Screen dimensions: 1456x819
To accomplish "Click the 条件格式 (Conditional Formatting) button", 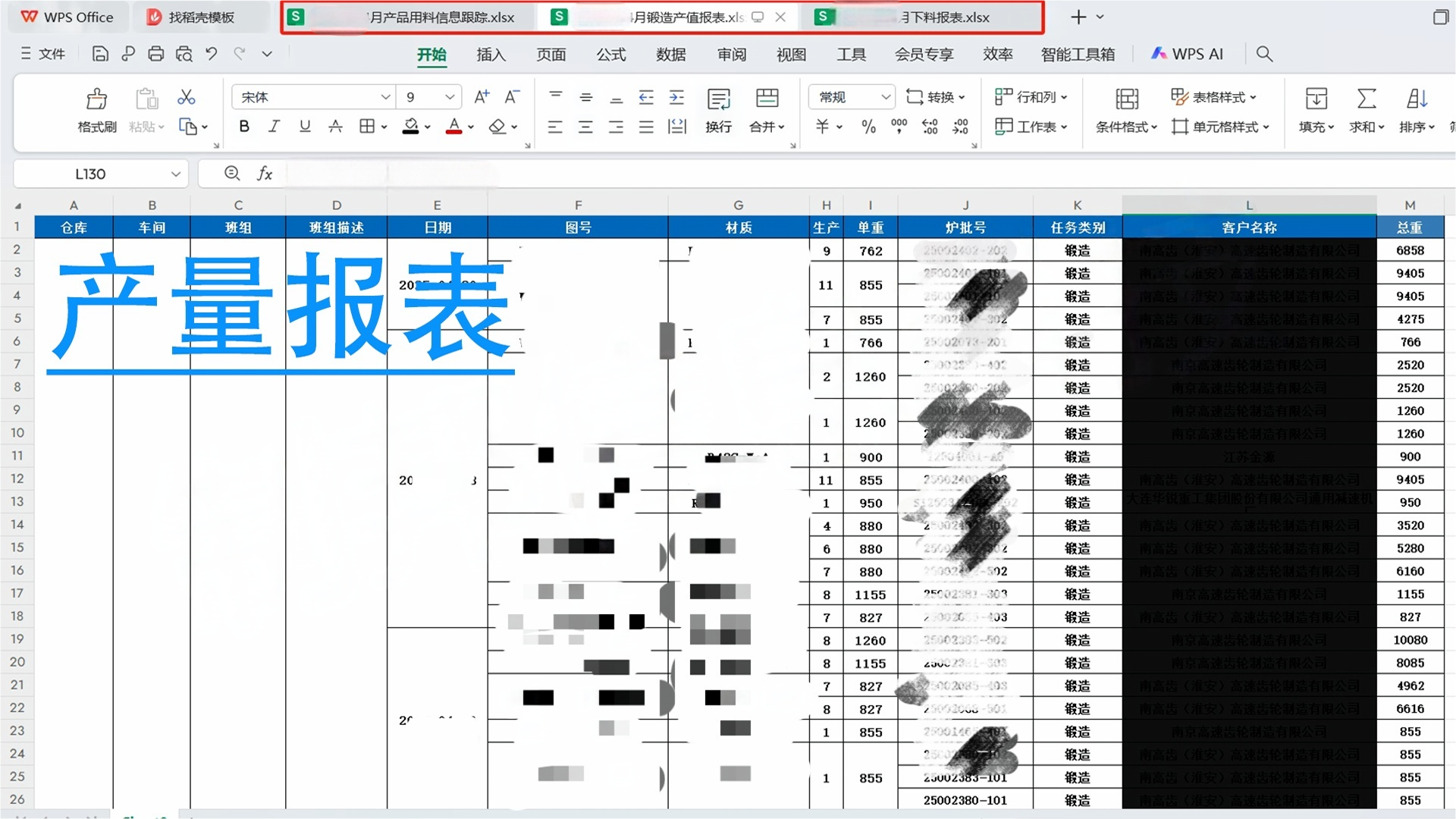I will click(x=1123, y=127).
